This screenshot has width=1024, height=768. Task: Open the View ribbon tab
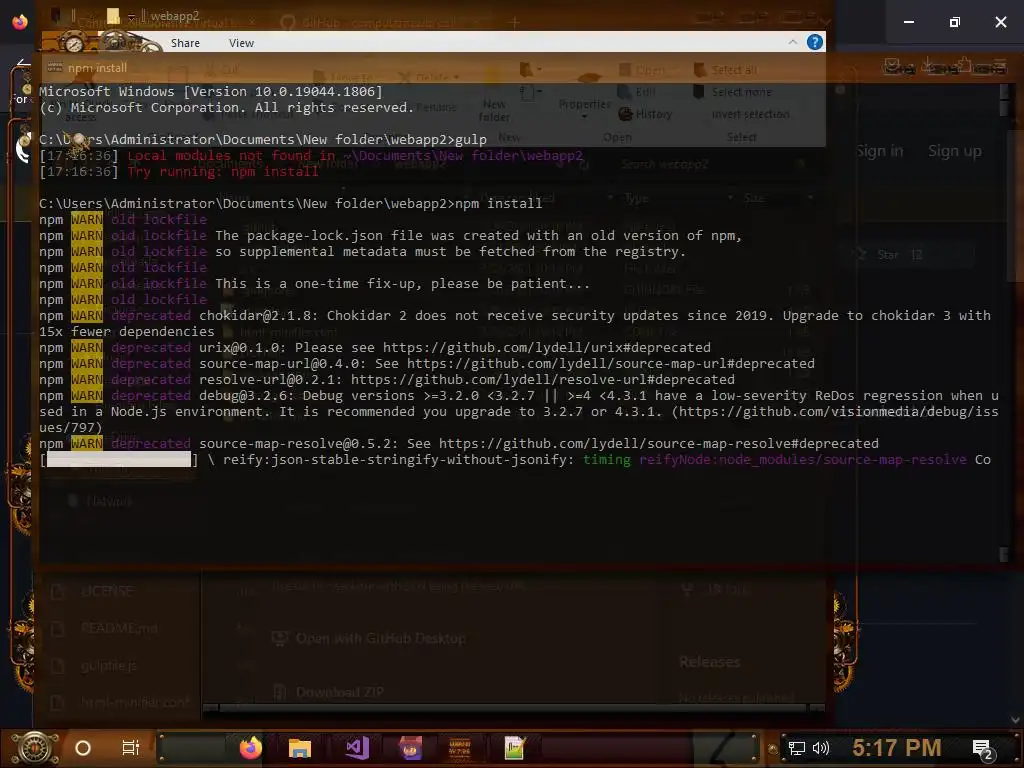[x=241, y=43]
